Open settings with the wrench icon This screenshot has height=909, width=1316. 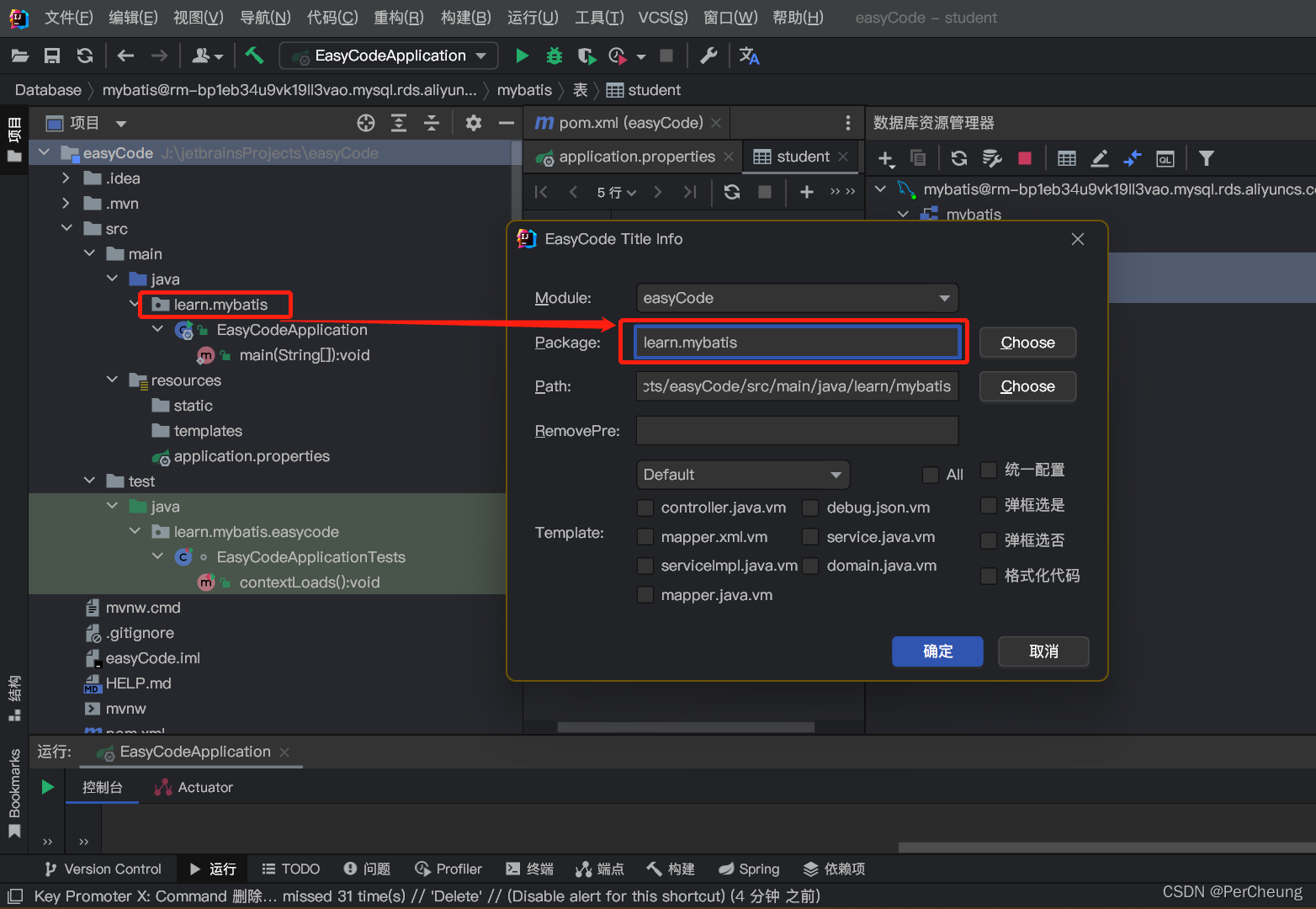coord(708,56)
